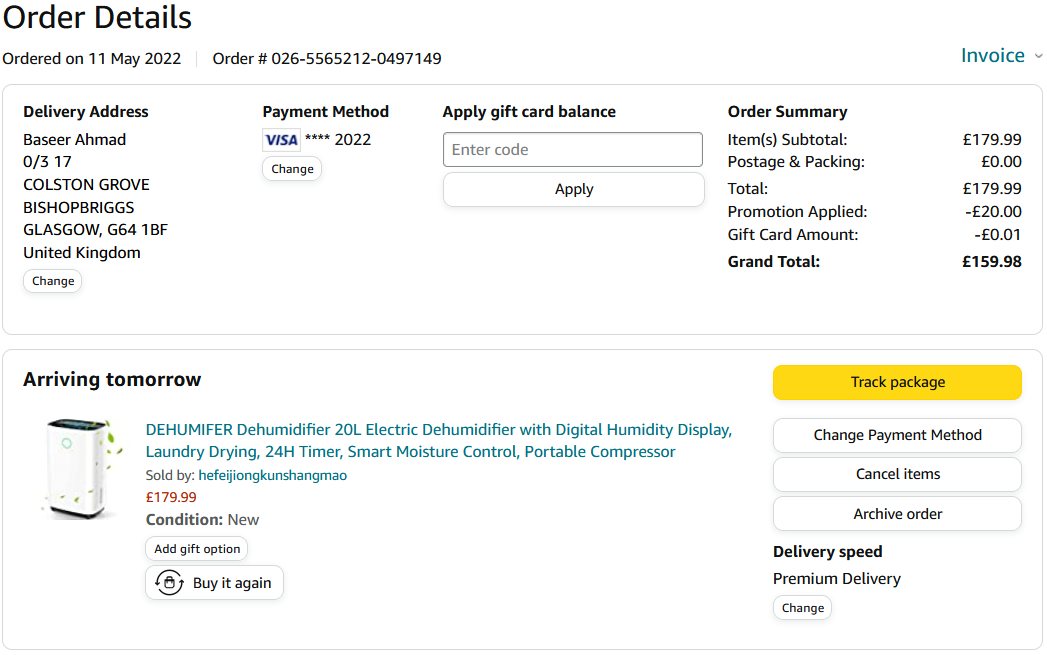Click the Buy it again cart icon

point(169,583)
